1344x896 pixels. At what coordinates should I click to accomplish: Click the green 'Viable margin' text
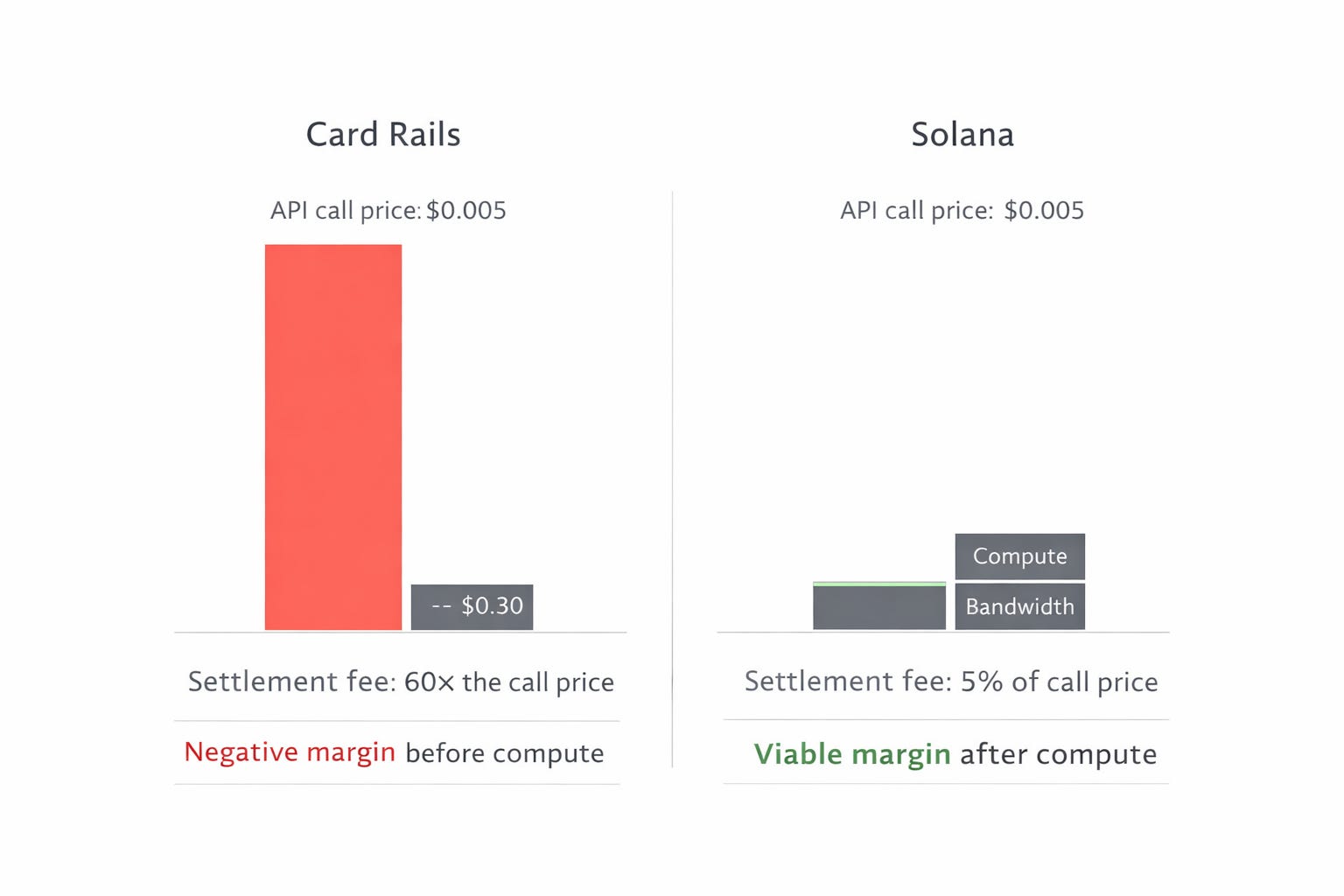click(852, 754)
